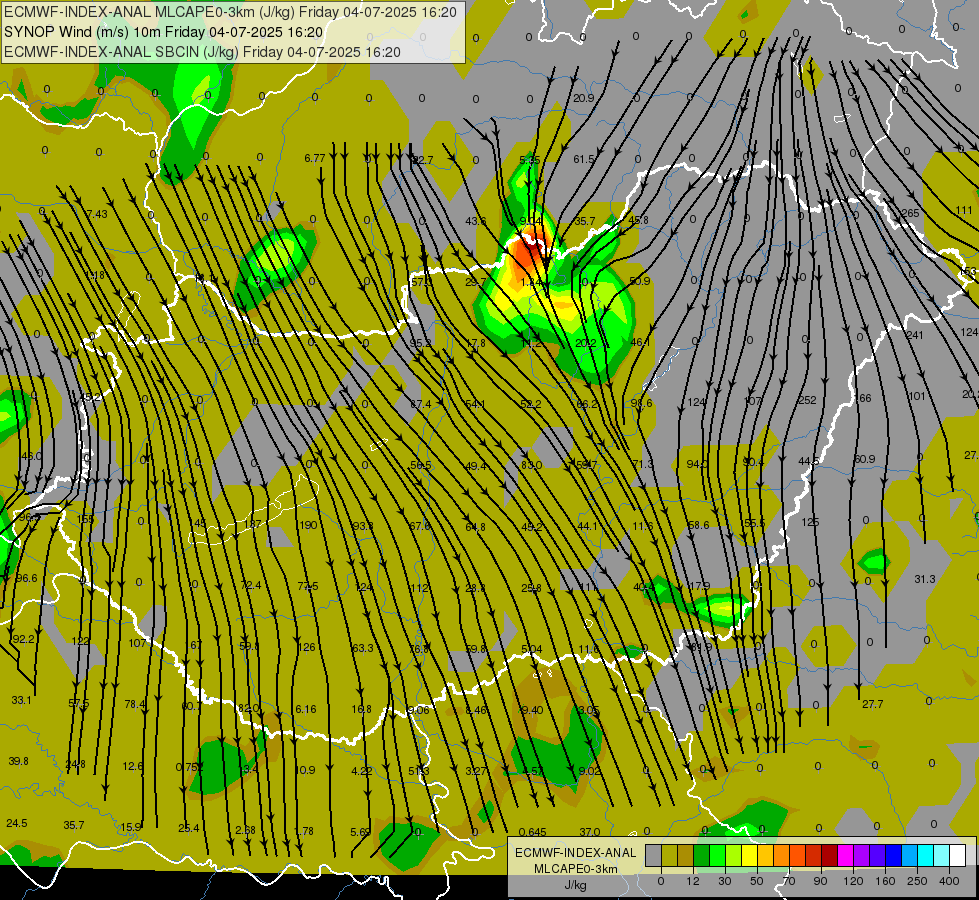
Task: Click the map value '39.8'
Action: coord(18,761)
